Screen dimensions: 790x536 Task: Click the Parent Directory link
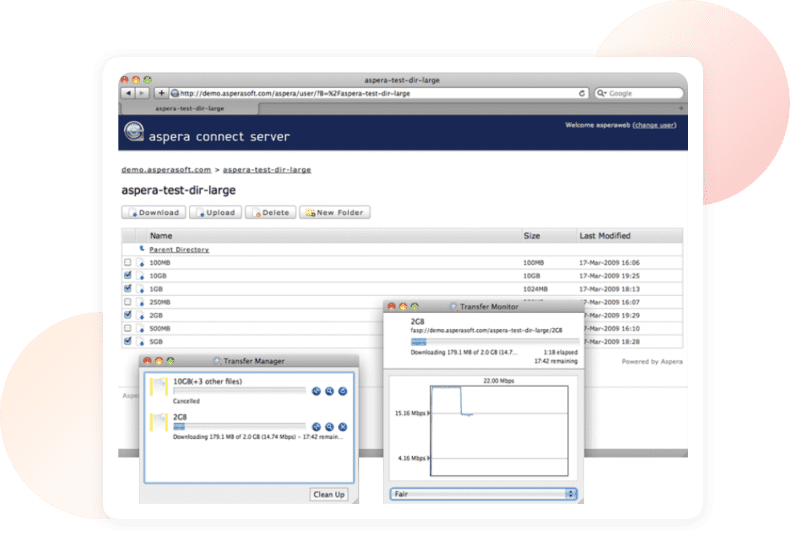[x=179, y=250]
